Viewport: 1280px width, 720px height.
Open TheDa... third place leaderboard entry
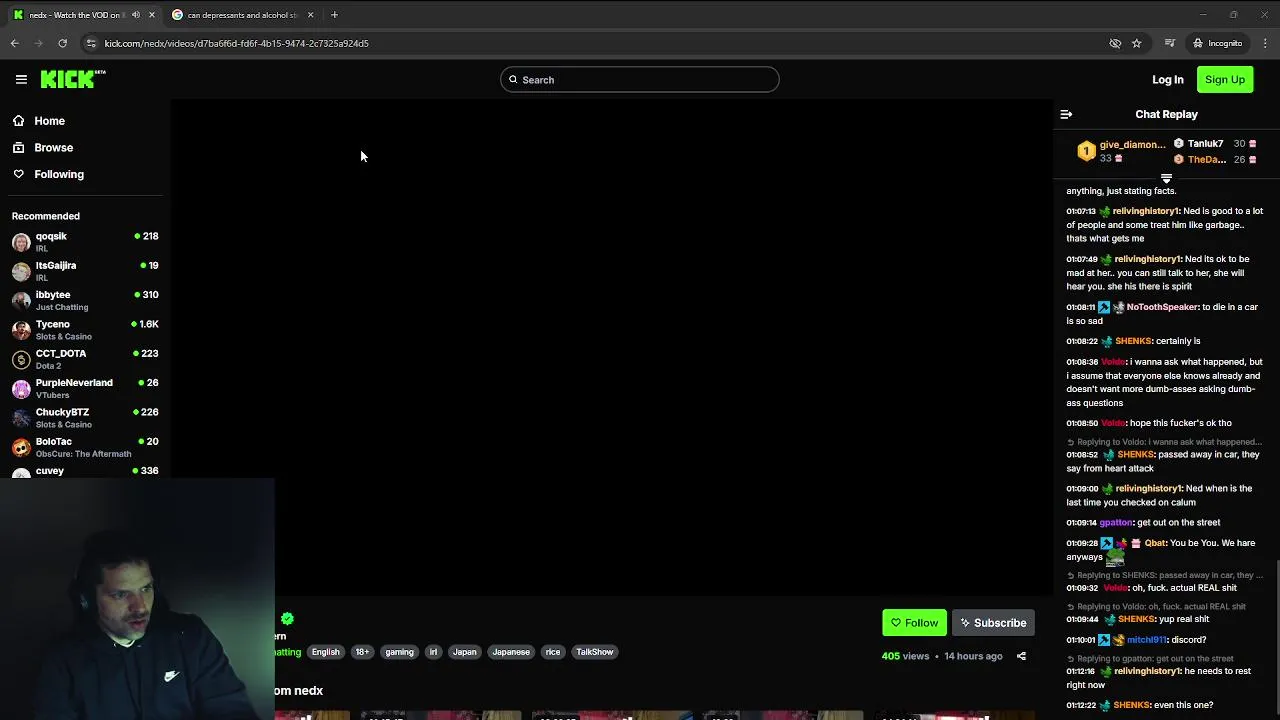point(1214,159)
